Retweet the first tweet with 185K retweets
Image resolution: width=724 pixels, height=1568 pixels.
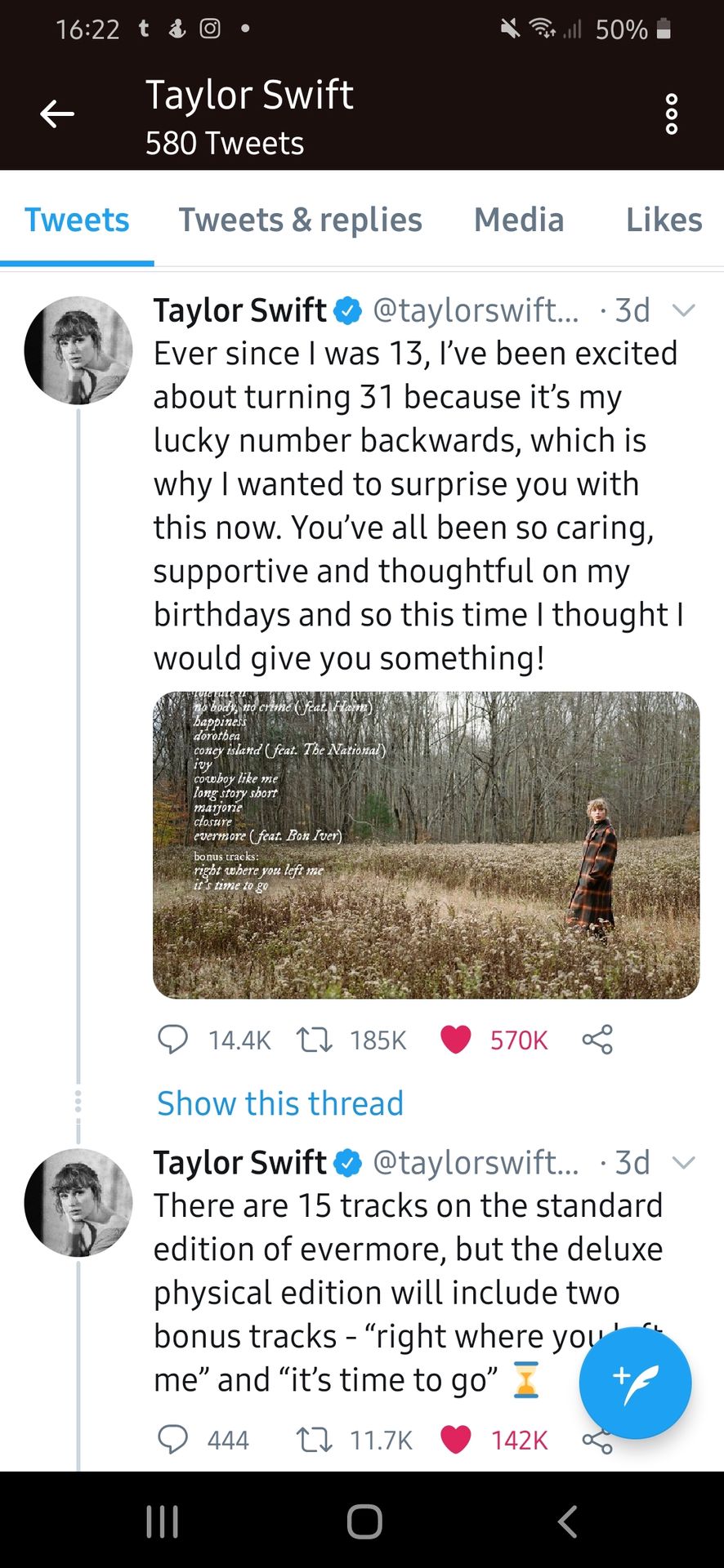(x=314, y=1040)
